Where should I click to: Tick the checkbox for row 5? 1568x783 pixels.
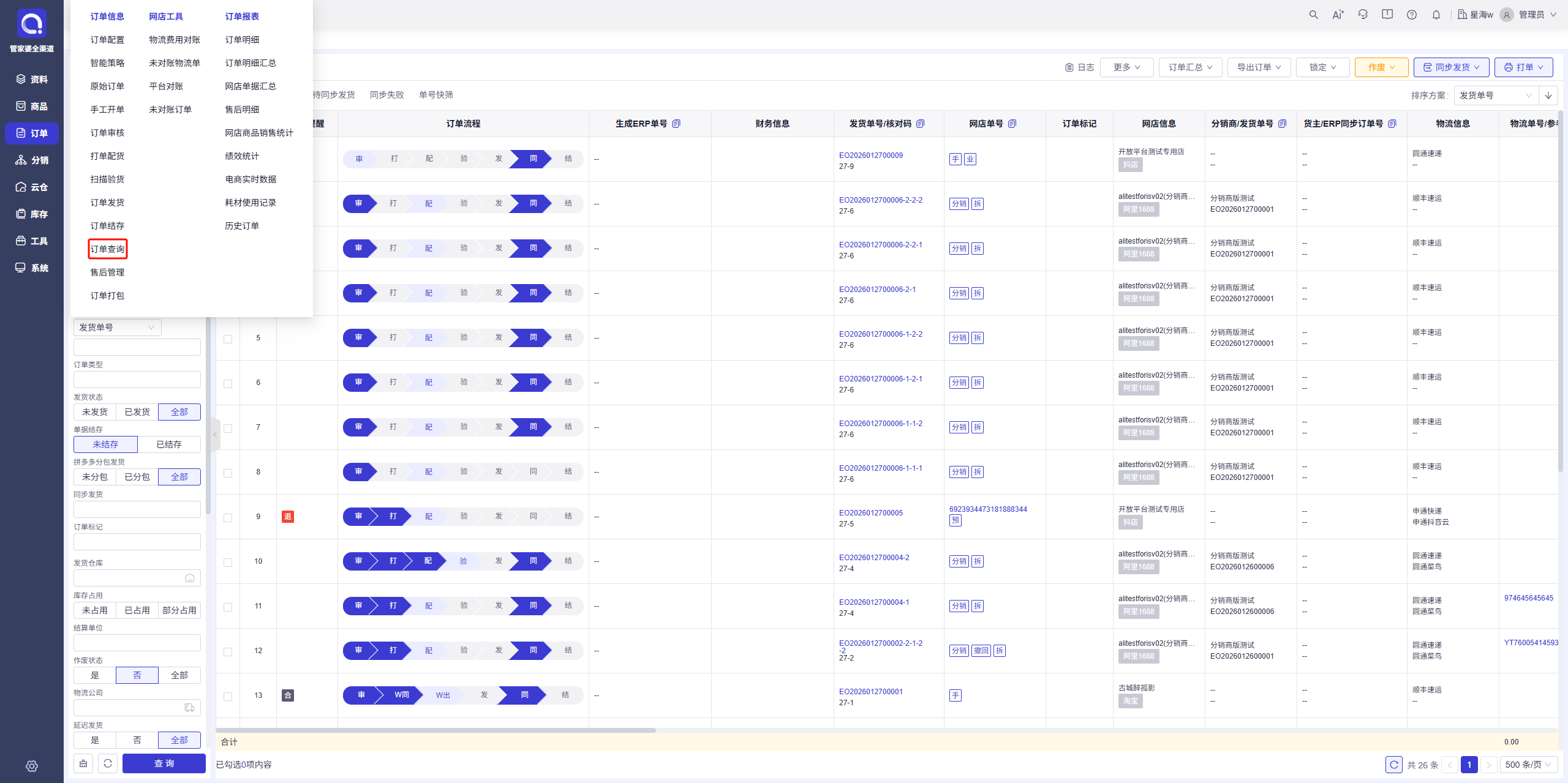coord(228,339)
